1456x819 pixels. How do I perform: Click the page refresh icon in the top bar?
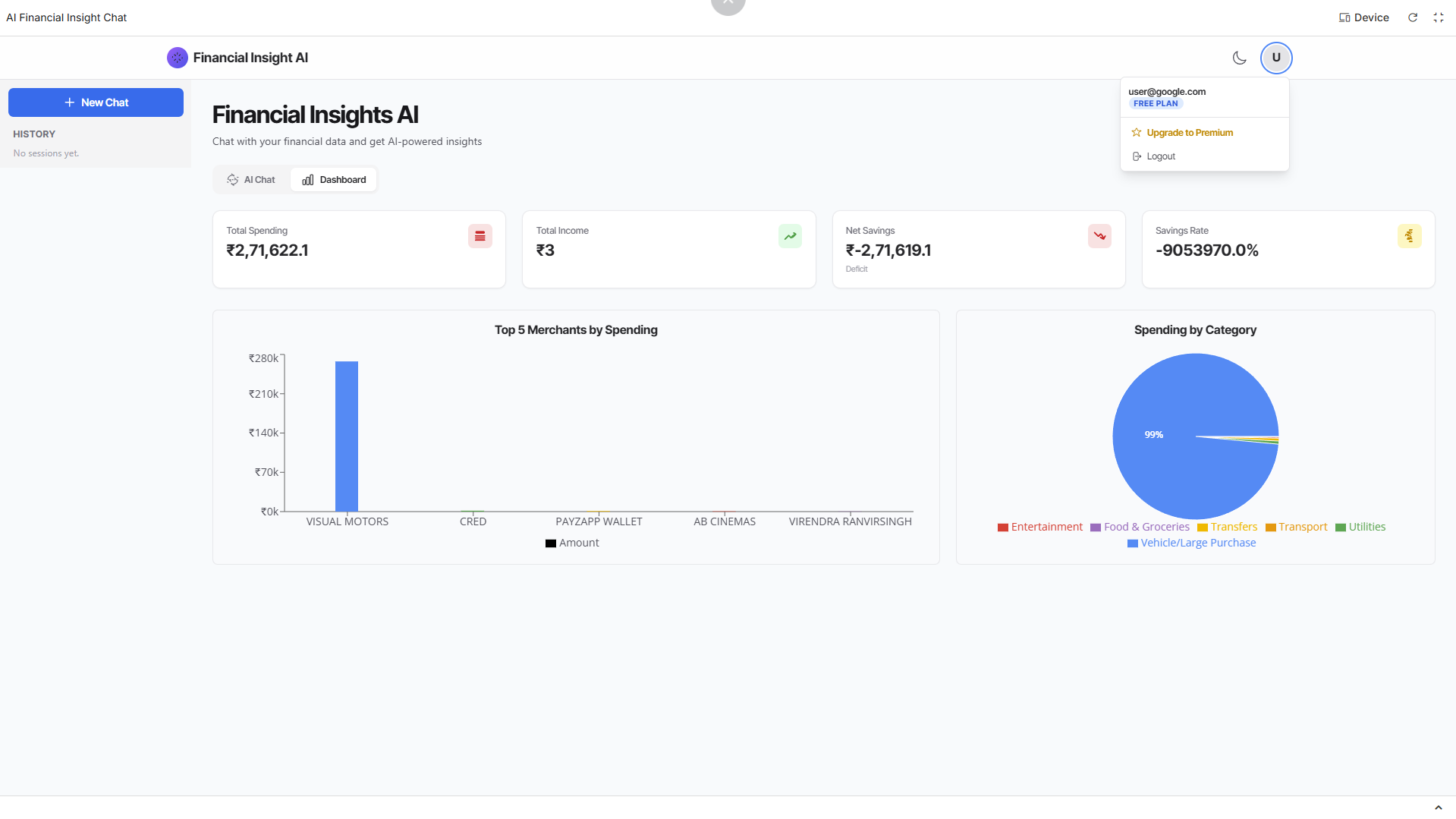tap(1412, 17)
